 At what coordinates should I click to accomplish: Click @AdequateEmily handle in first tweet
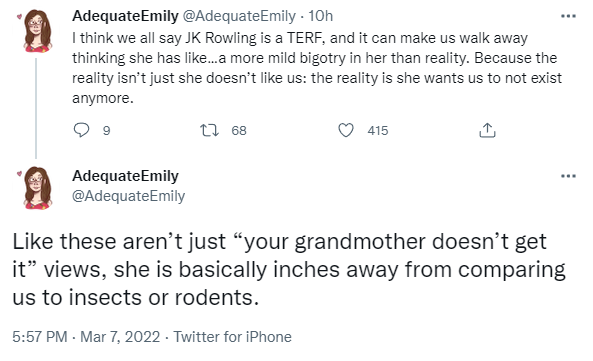pyautogui.click(x=239, y=16)
